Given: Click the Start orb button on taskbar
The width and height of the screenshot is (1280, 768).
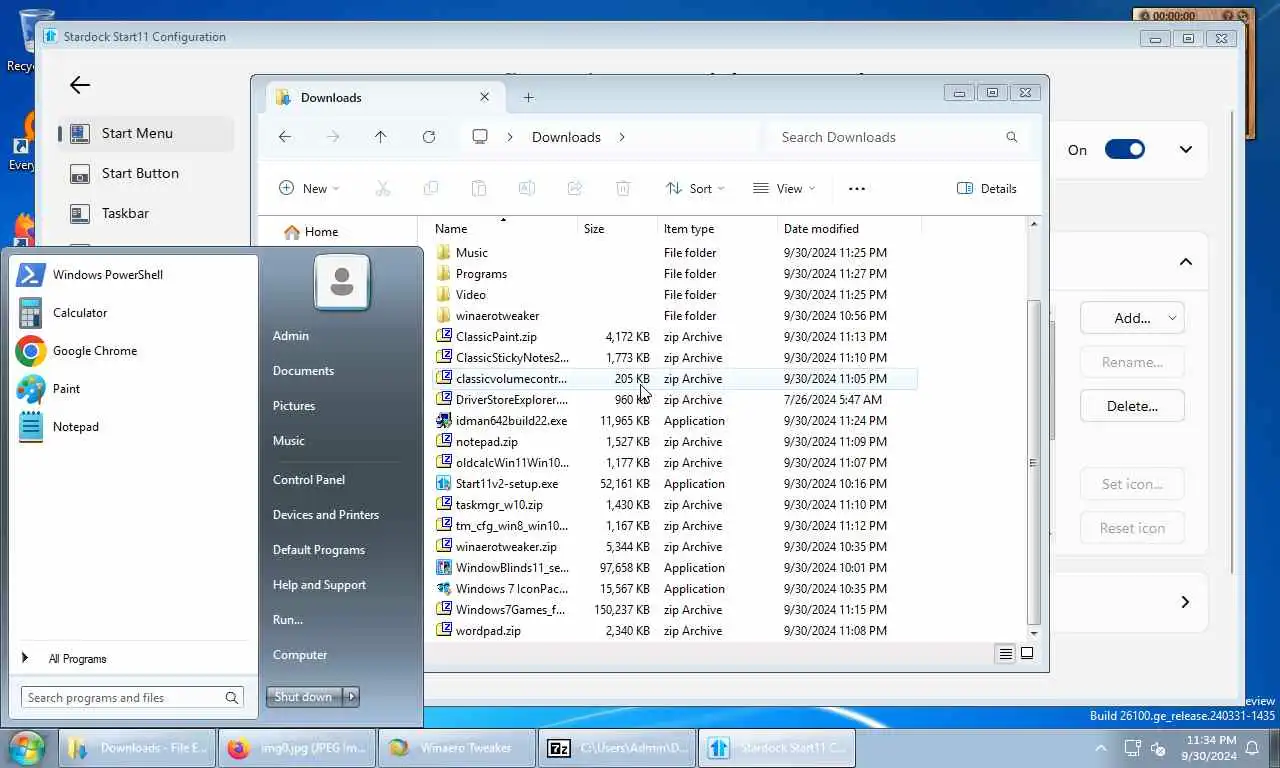Looking at the screenshot, I should [x=26, y=748].
